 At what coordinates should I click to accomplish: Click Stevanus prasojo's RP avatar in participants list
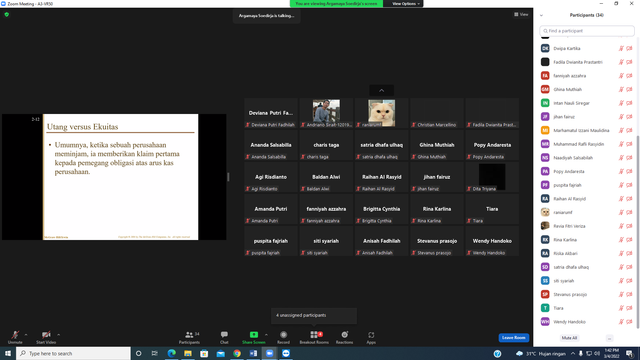click(545, 294)
